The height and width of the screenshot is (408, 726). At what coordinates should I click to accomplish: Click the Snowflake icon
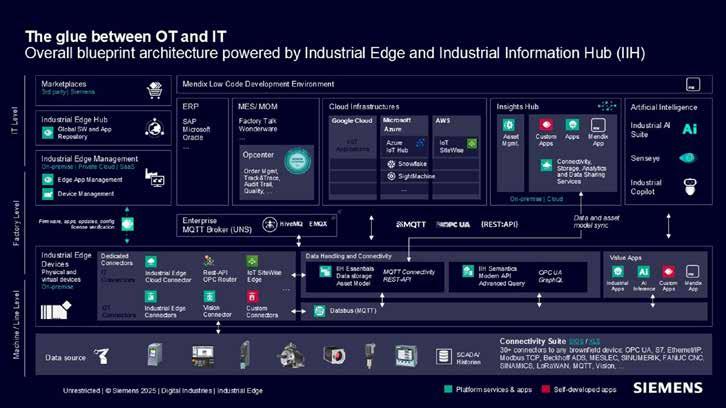coord(391,164)
